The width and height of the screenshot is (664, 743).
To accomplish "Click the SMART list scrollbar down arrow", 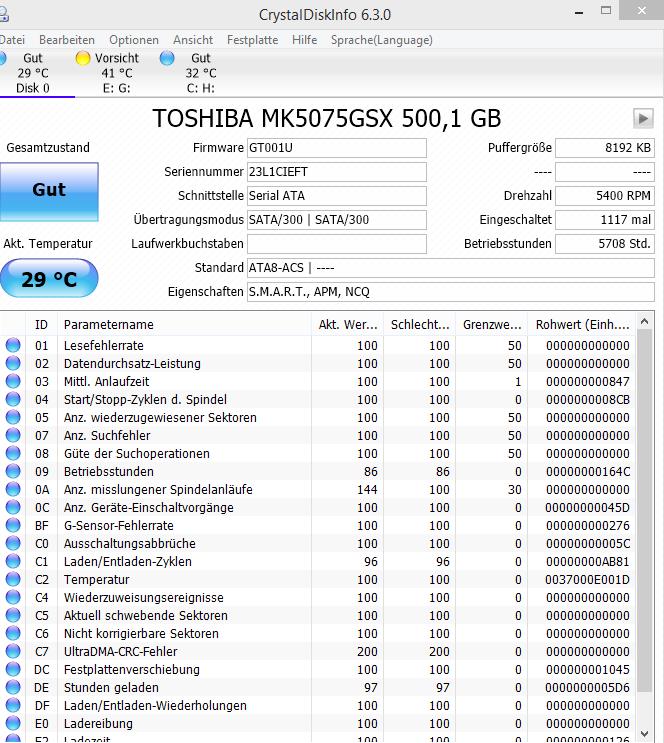I will (x=645, y=734).
